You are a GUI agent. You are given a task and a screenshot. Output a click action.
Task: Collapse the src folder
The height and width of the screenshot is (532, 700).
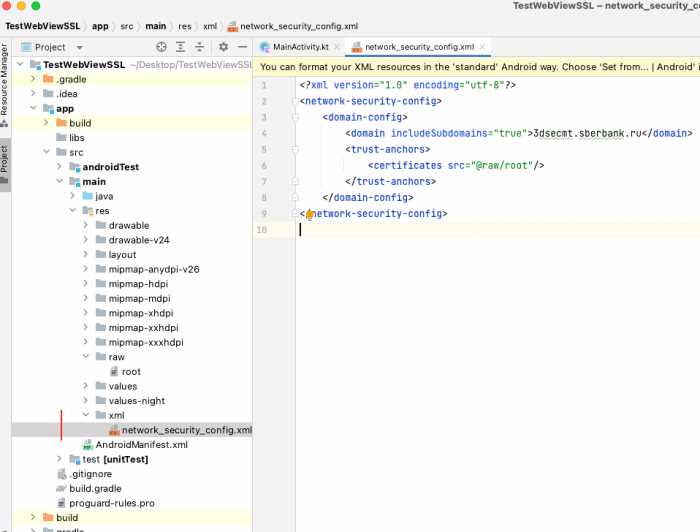46,152
